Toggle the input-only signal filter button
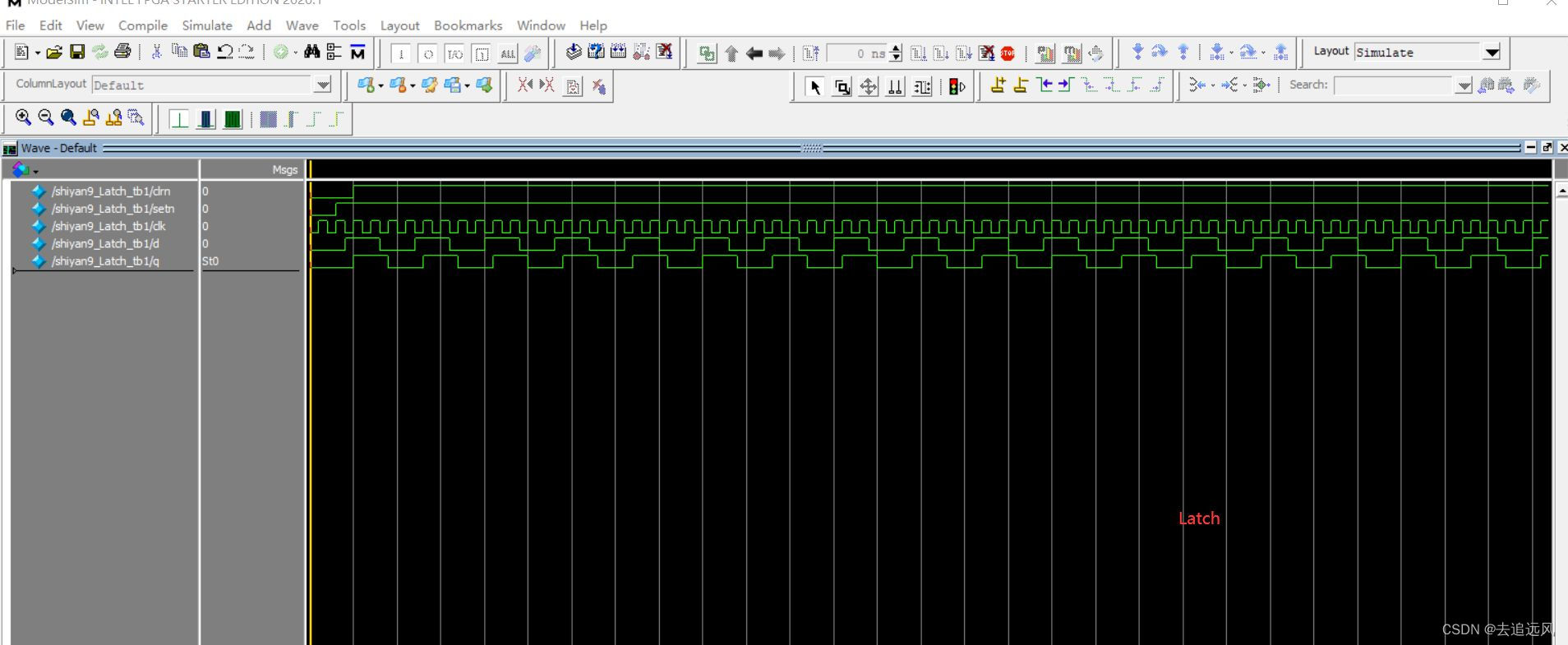Viewport: 1568px width, 645px height. click(401, 54)
